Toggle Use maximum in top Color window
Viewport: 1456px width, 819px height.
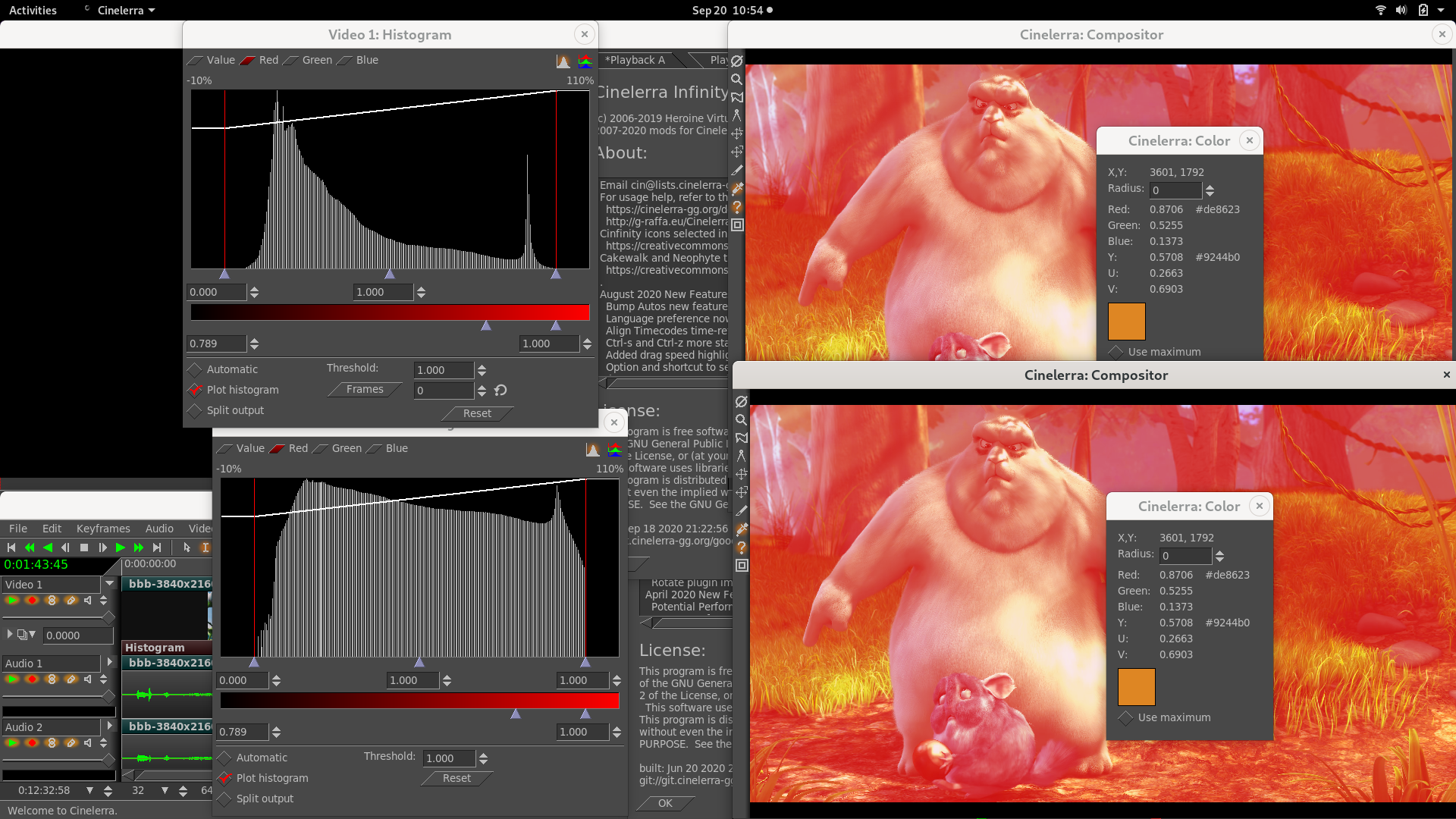[x=1116, y=352]
